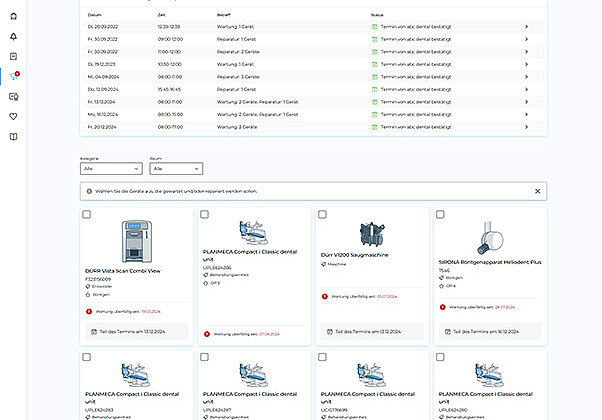602x420 pixels.
Task: Select the PLANMECA UCIG776699 device checkbox
Action: click(x=322, y=357)
